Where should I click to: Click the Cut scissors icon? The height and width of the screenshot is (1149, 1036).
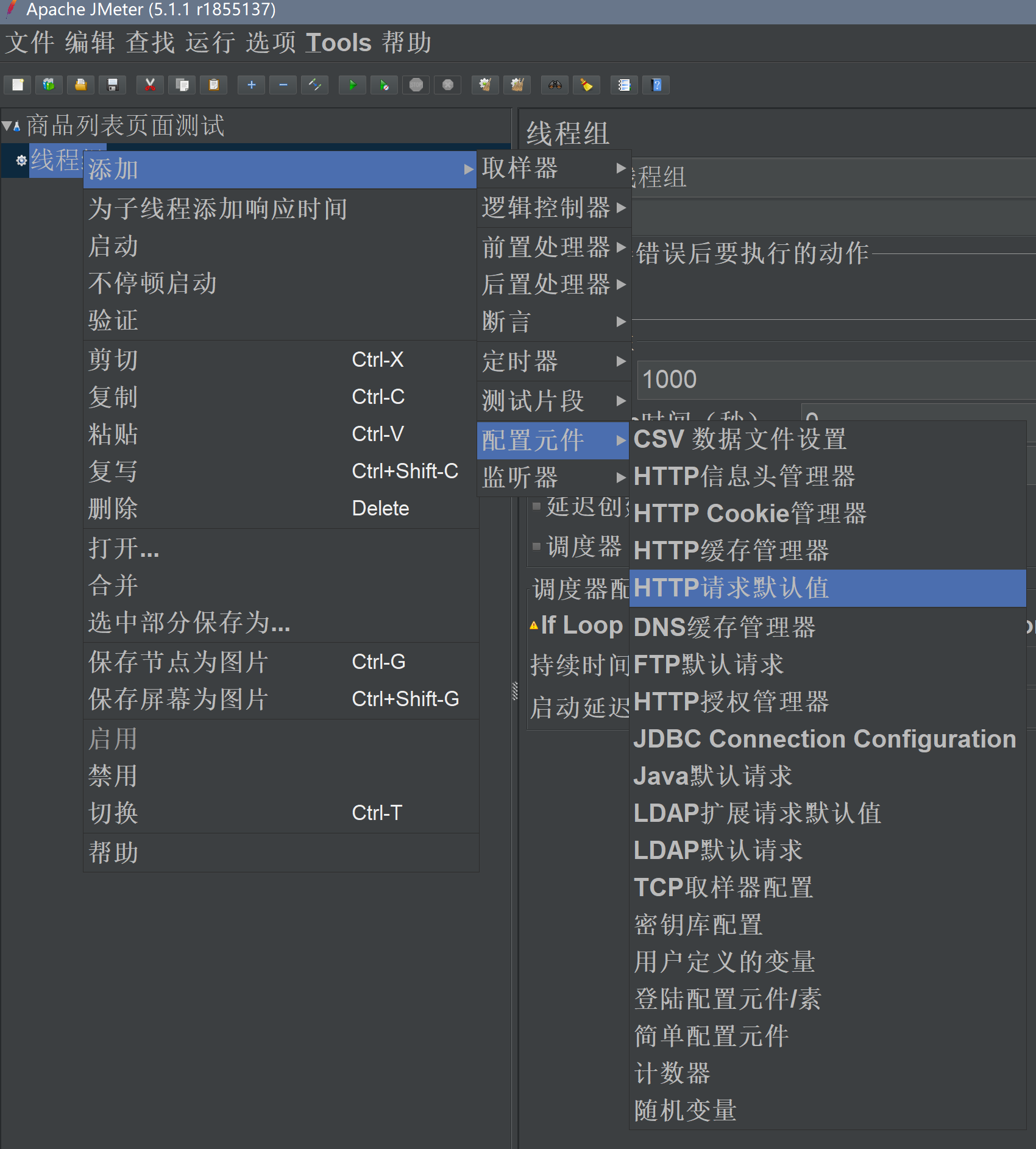point(150,85)
